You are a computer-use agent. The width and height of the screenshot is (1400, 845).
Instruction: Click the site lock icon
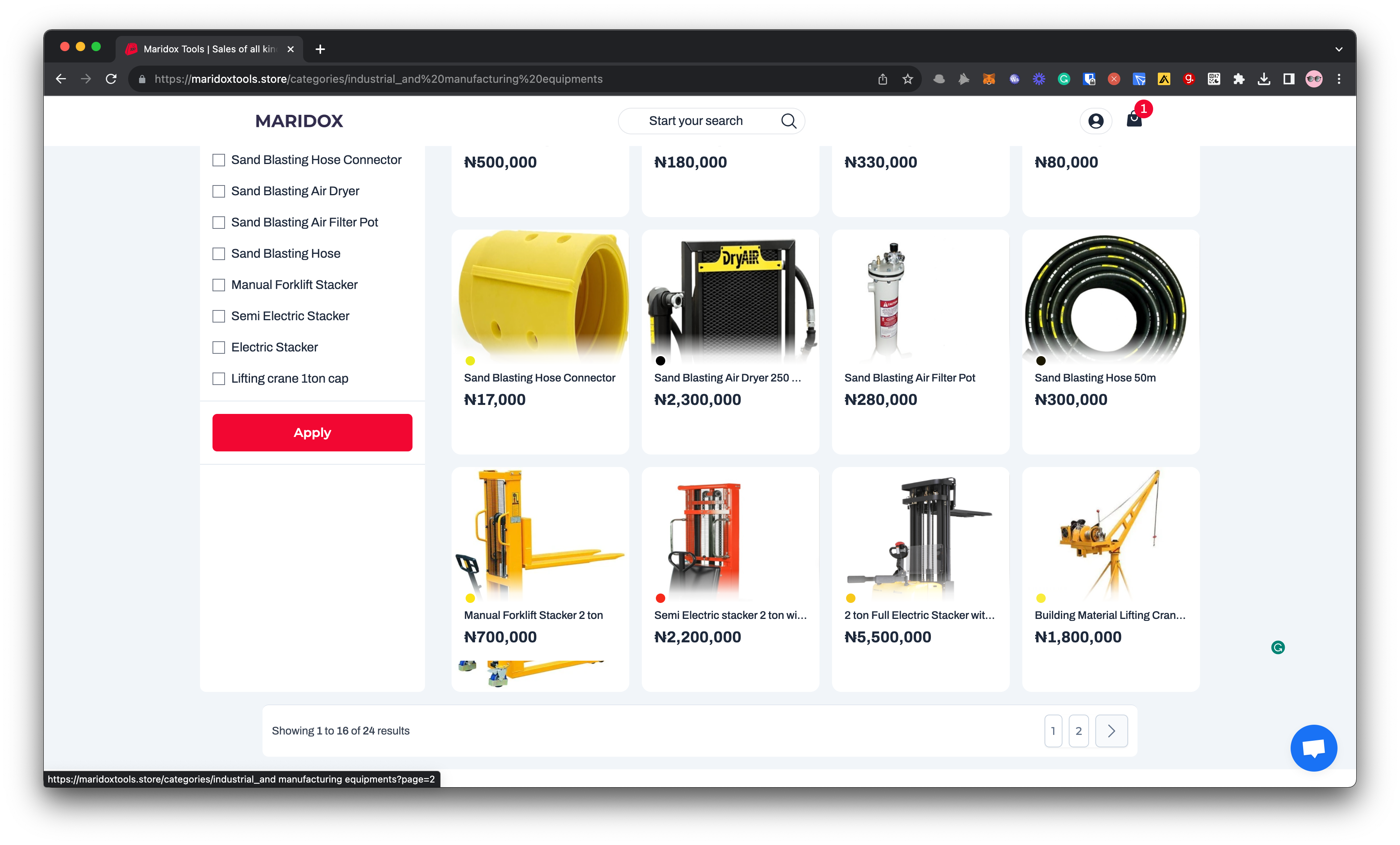[x=142, y=79]
